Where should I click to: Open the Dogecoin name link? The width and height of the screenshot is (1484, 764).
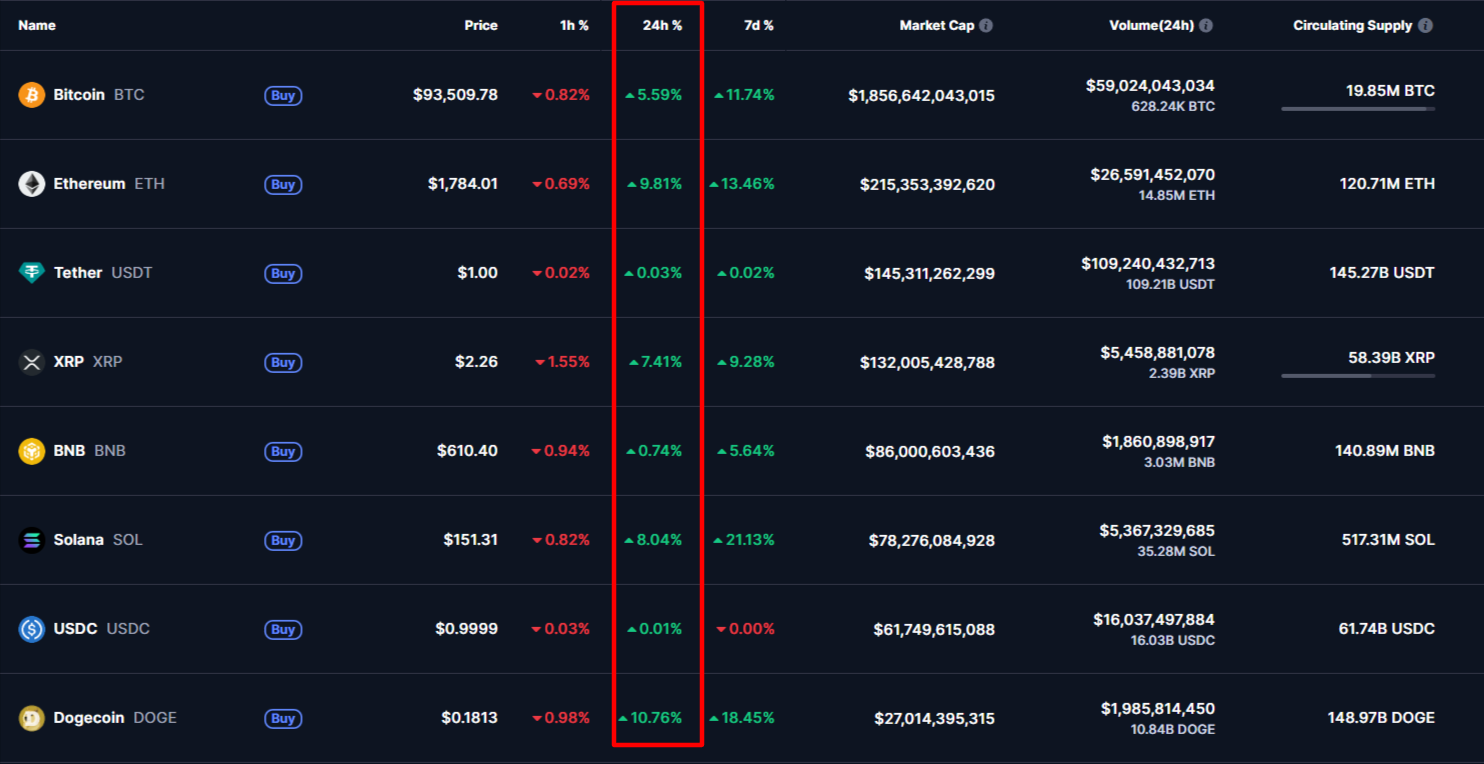coord(89,718)
